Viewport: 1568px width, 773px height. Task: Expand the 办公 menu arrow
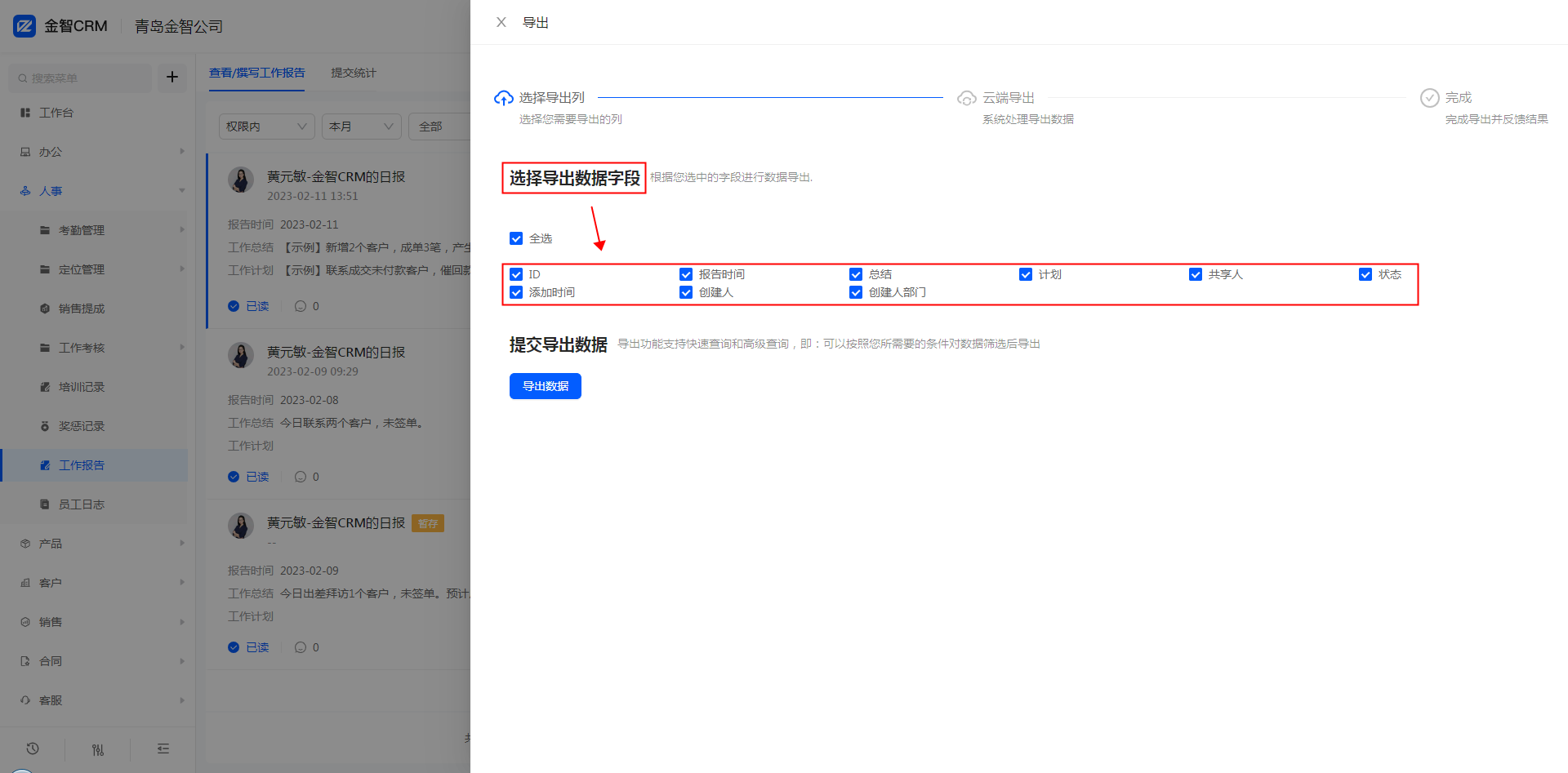[x=181, y=151]
